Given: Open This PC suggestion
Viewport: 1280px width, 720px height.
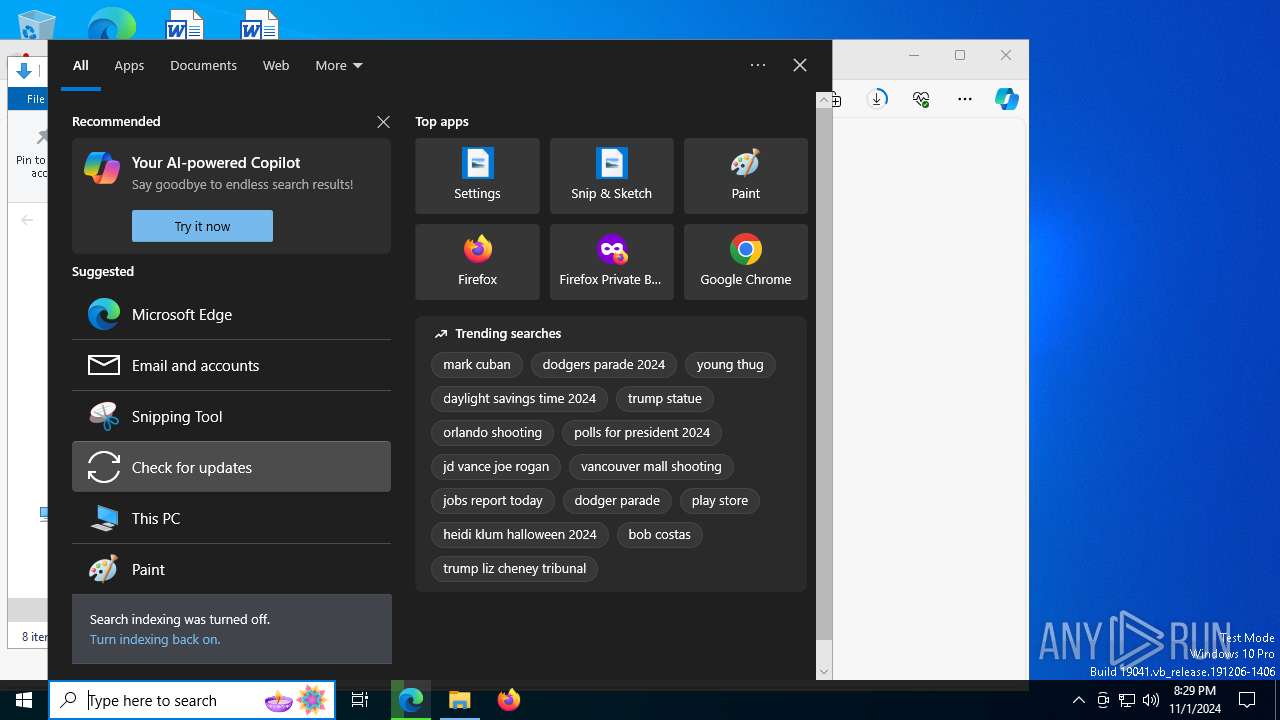Looking at the screenshot, I should tap(231, 518).
